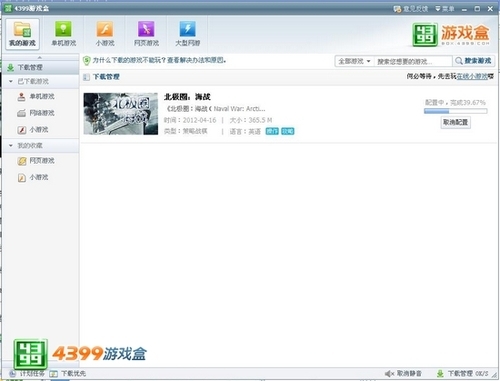The image size is (500, 381).
Task: Click the sidebar scroll-up arrow
Action: [x=40, y=57]
